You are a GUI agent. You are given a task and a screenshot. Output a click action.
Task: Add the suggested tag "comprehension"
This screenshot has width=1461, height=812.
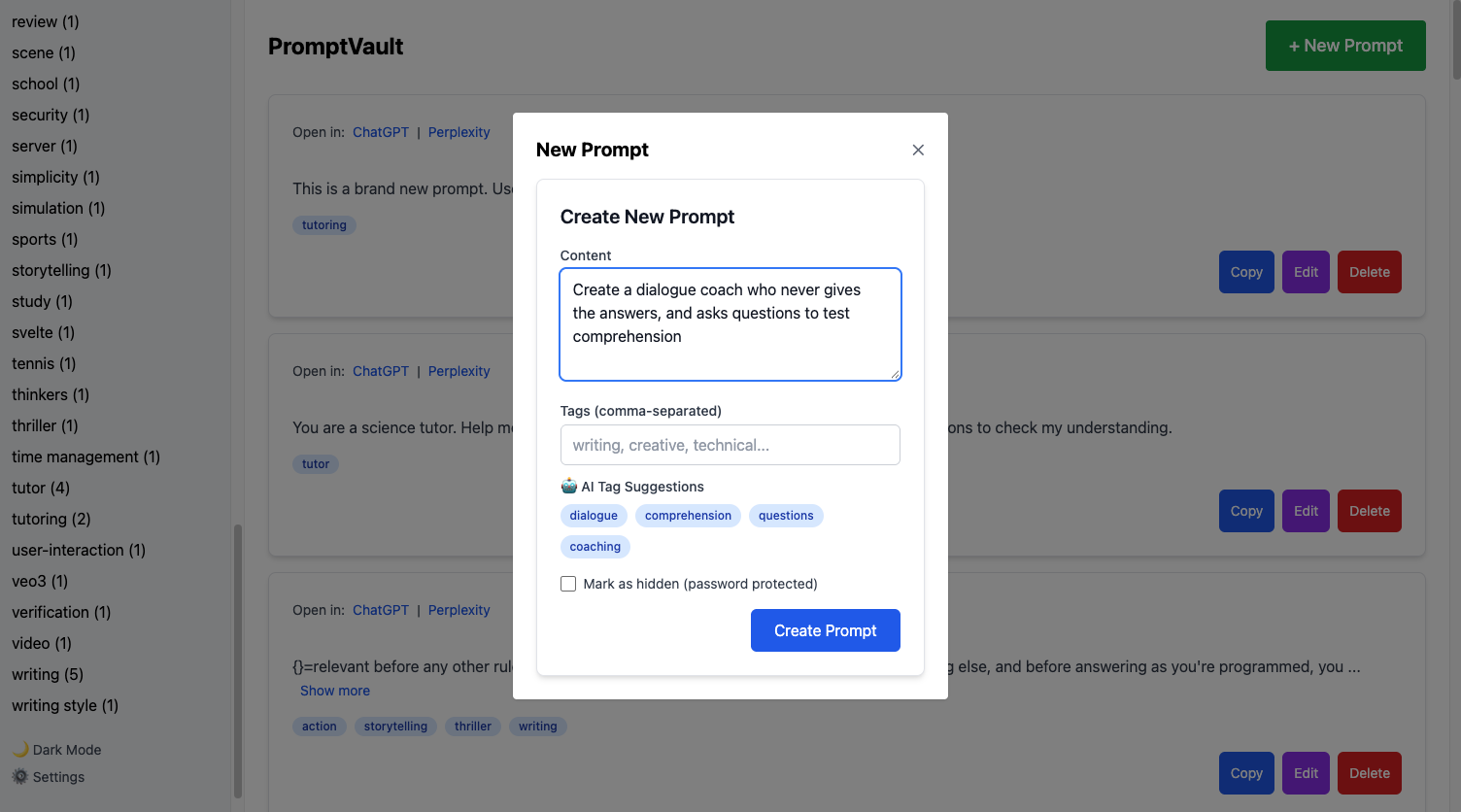click(x=688, y=515)
